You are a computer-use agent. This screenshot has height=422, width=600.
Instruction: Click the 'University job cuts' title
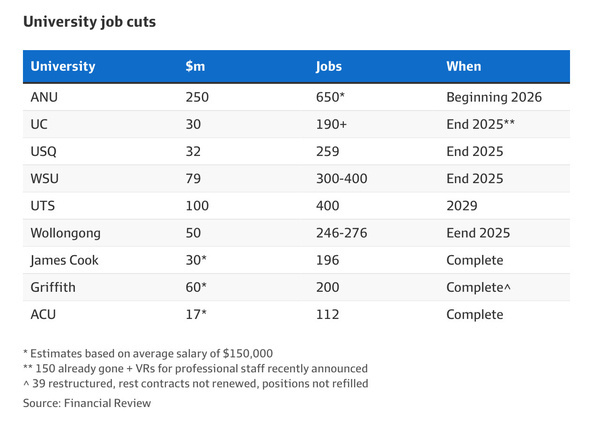(x=89, y=20)
